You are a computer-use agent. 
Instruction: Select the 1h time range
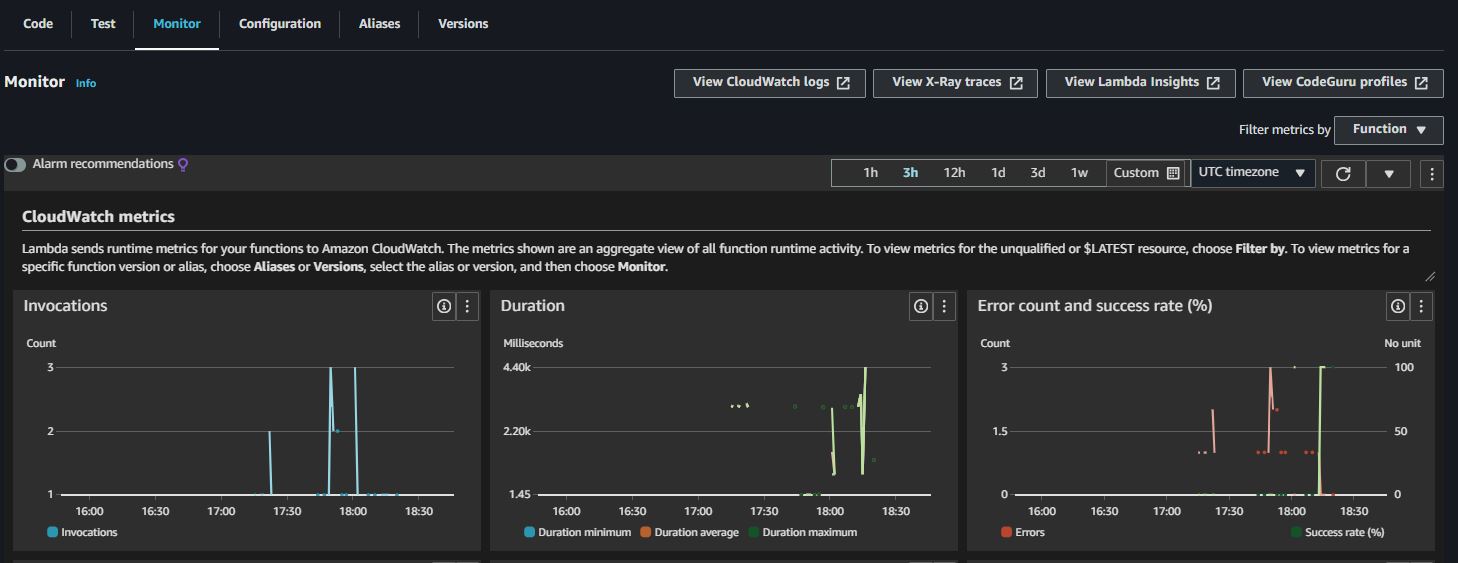(x=871, y=173)
